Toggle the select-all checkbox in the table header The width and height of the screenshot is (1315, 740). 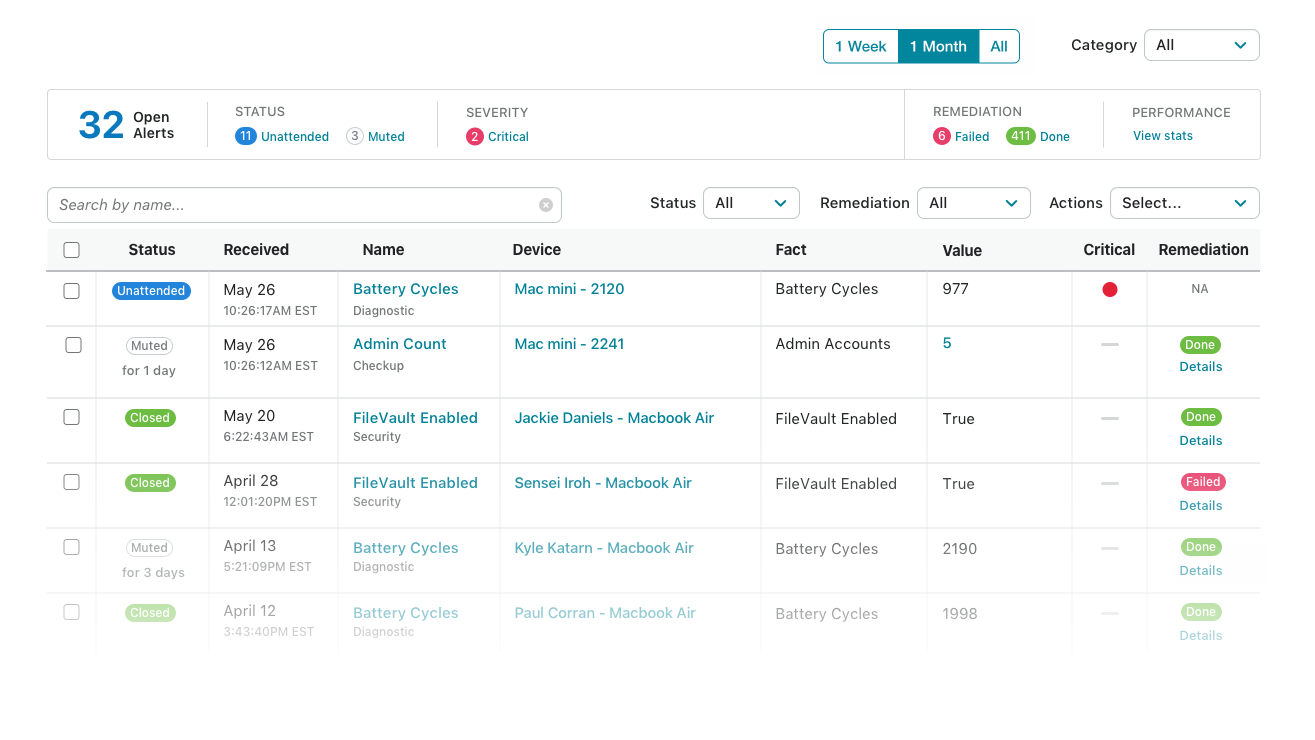click(x=72, y=250)
